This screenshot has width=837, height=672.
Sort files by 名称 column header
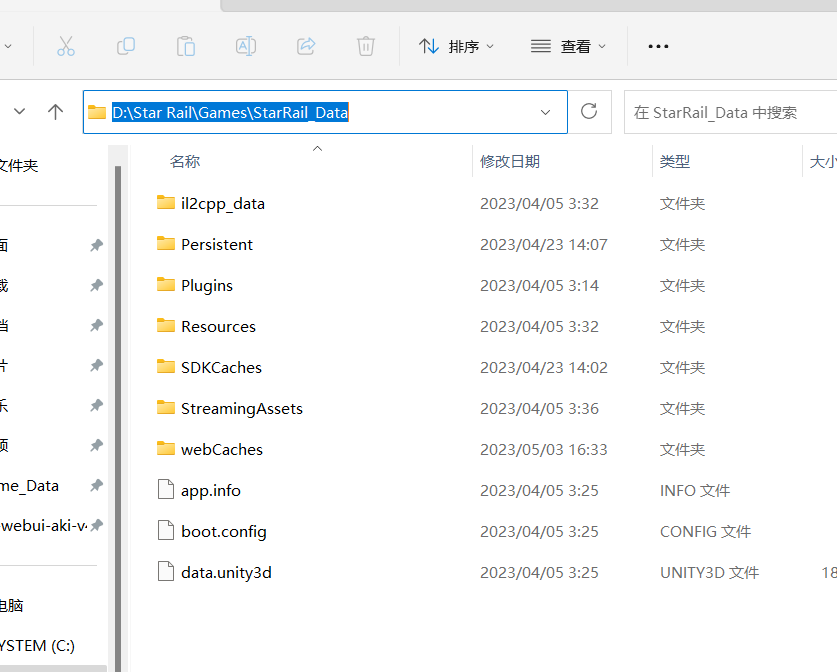click(185, 161)
